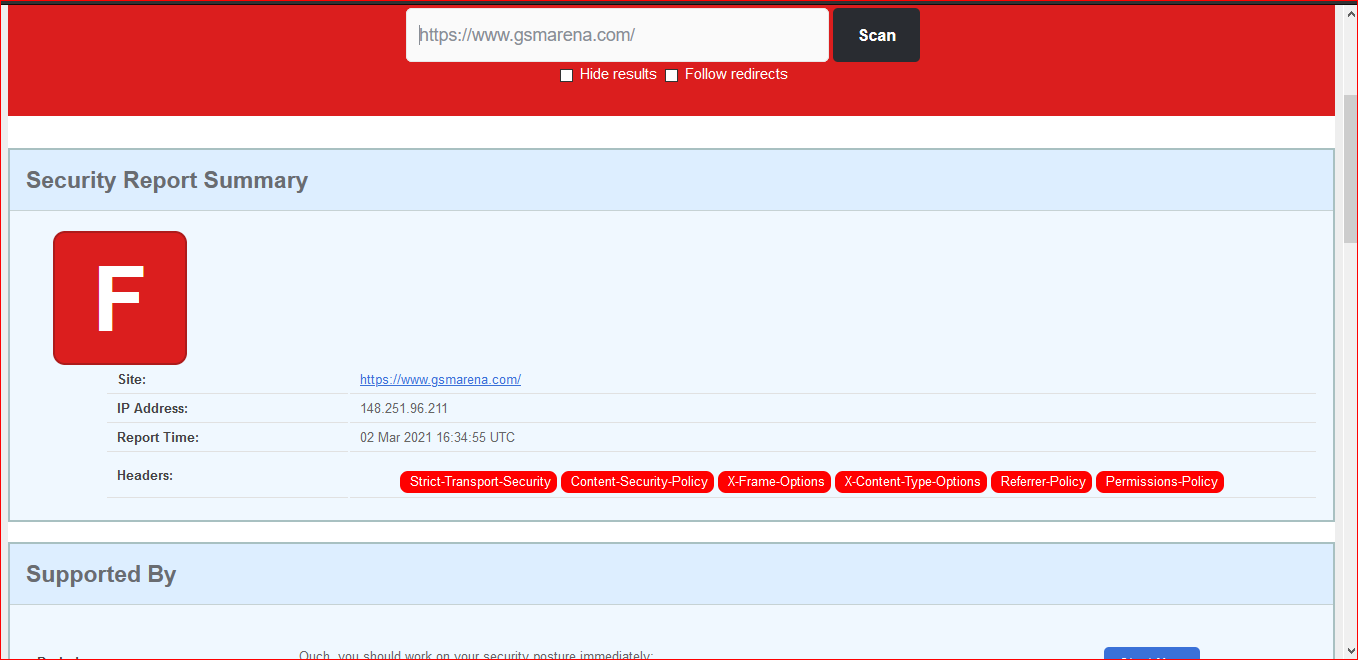The width and height of the screenshot is (1358, 660).
Task: Click the Supported By heading
Action: pos(101,574)
